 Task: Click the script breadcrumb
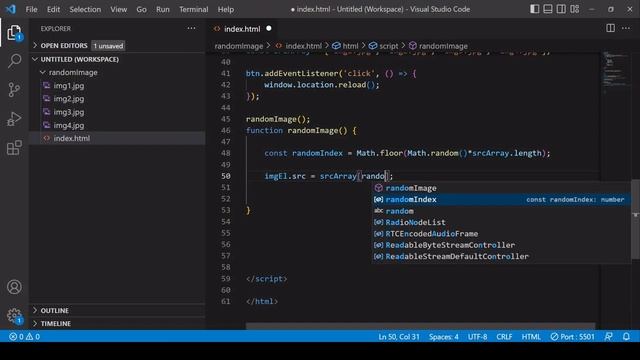(384, 46)
